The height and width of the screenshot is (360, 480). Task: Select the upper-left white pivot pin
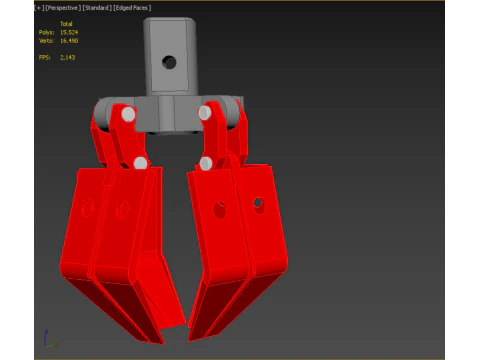click(x=128, y=114)
